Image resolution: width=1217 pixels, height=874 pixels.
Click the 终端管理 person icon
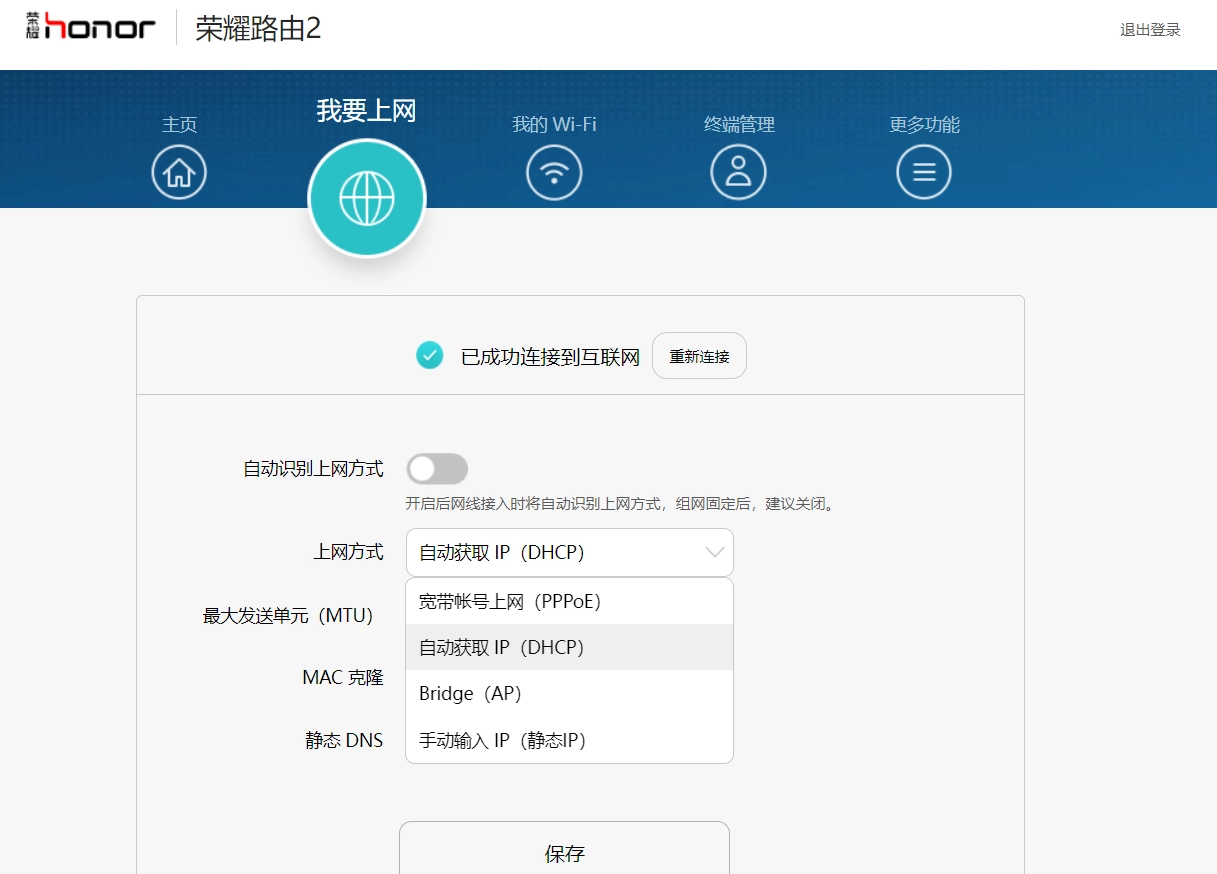pos(739,172)
